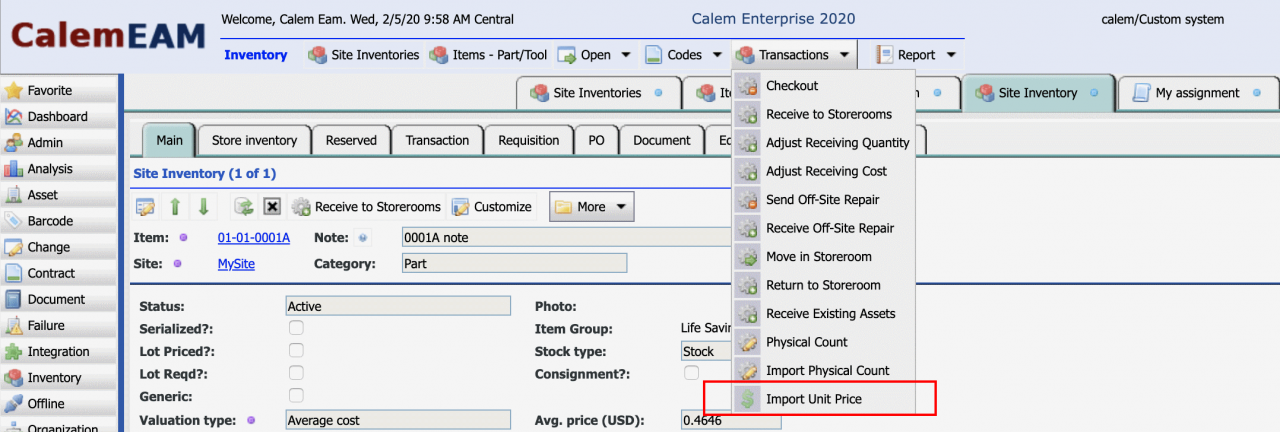
Task: Open the MySite site link
Action: point(236,264)
